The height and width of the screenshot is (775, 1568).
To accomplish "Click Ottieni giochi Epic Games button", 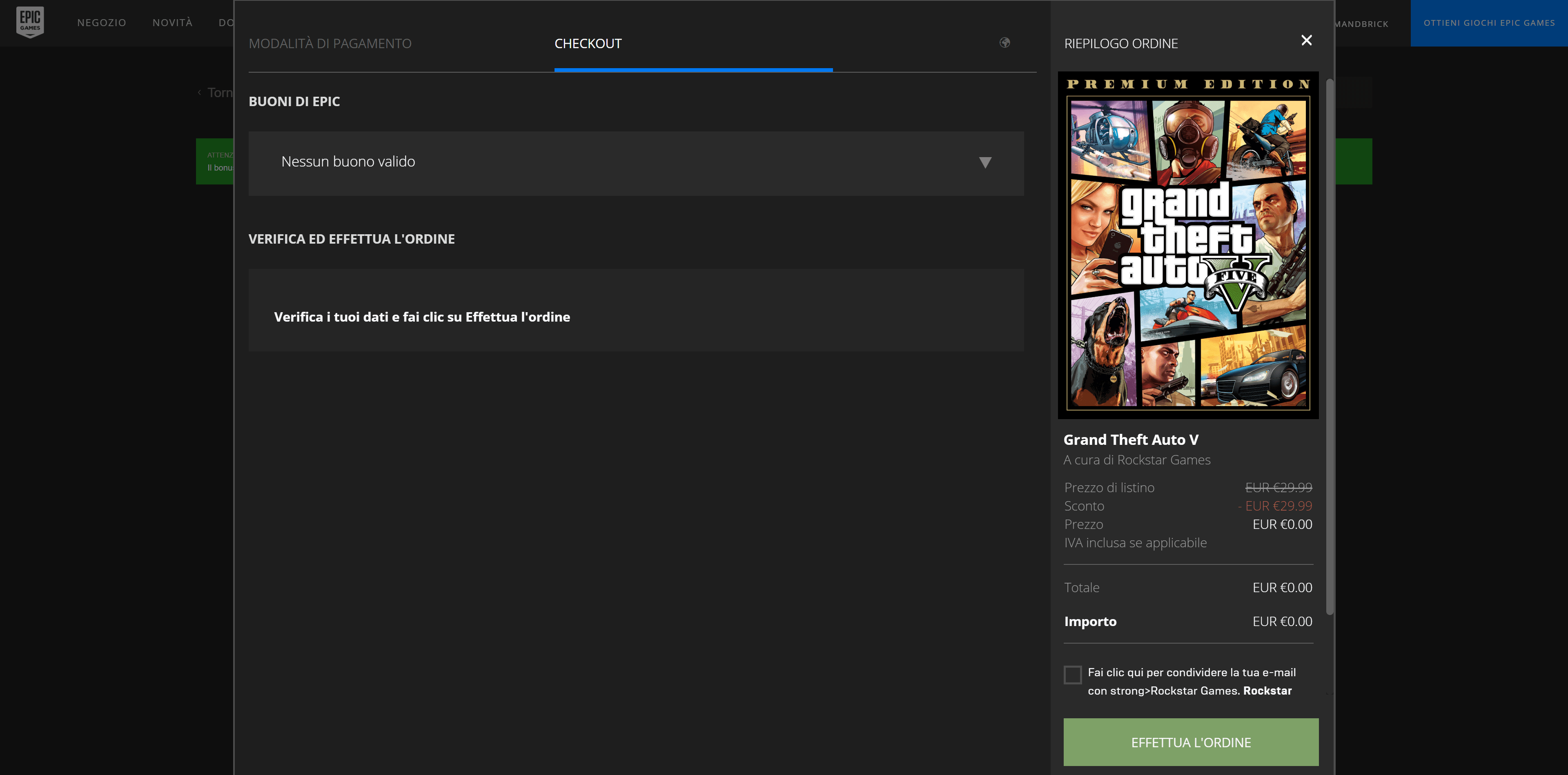I will 1489,23.
